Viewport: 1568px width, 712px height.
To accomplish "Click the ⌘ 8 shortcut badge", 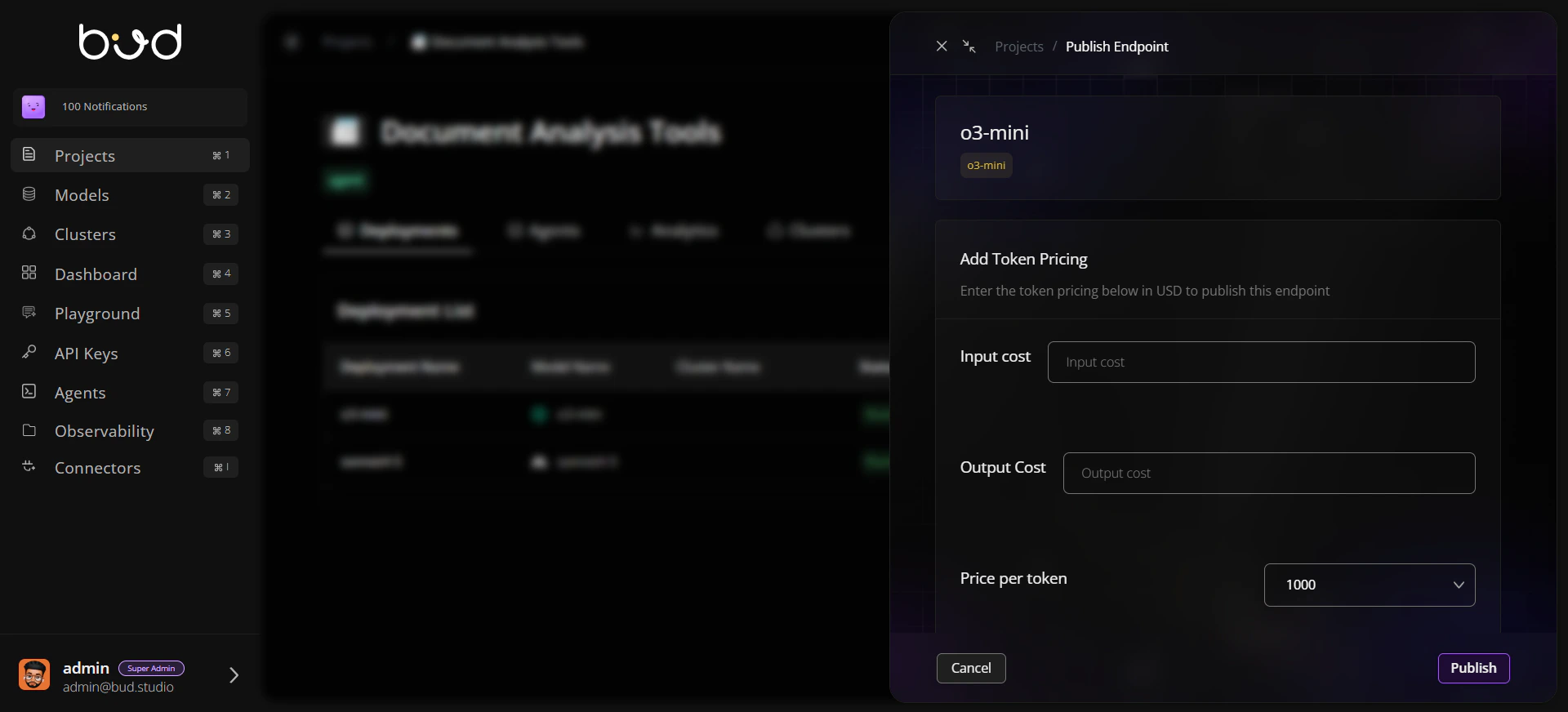I will [x=221, y=430].
